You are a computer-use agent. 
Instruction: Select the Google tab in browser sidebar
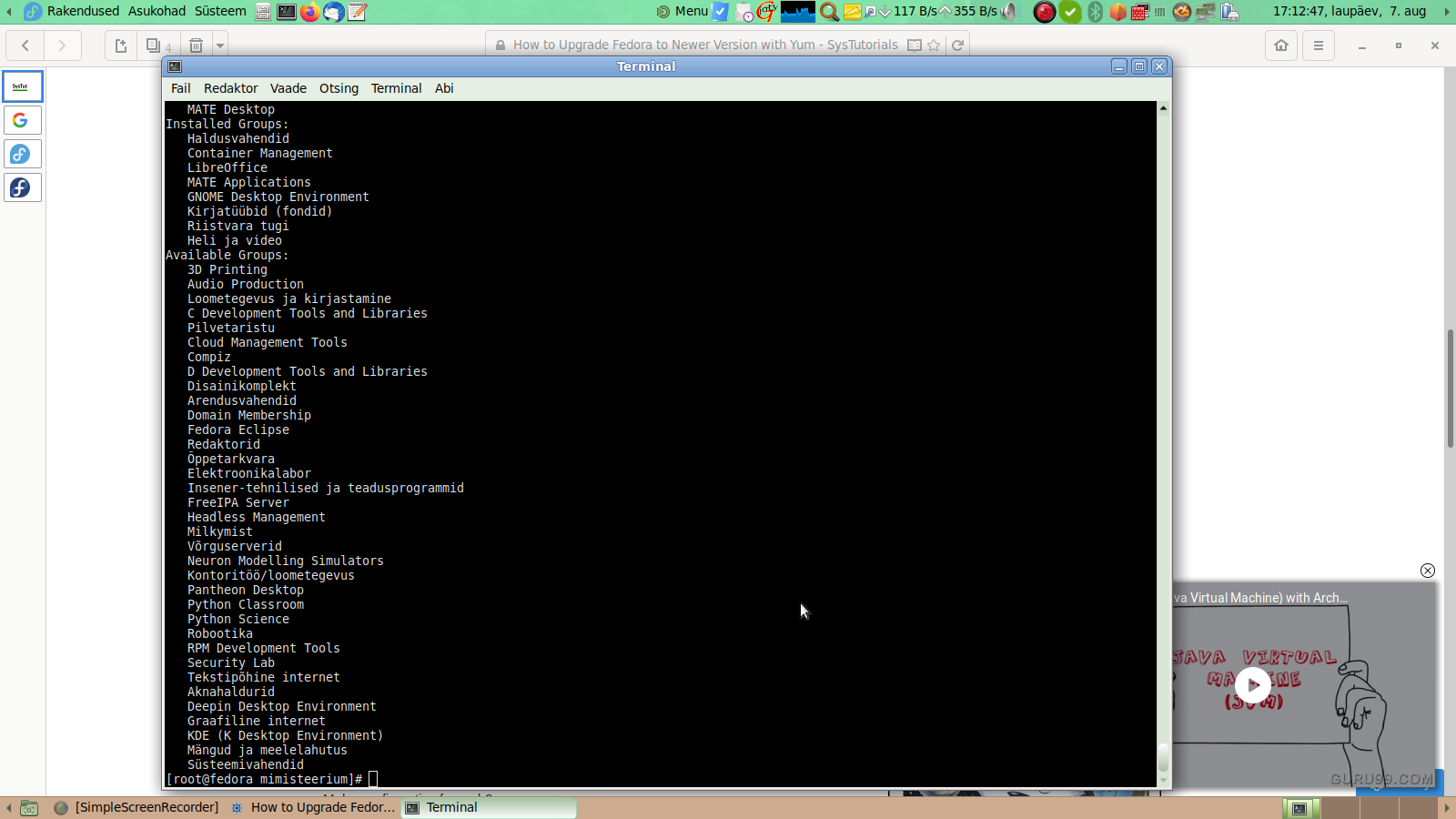point(23,120)
